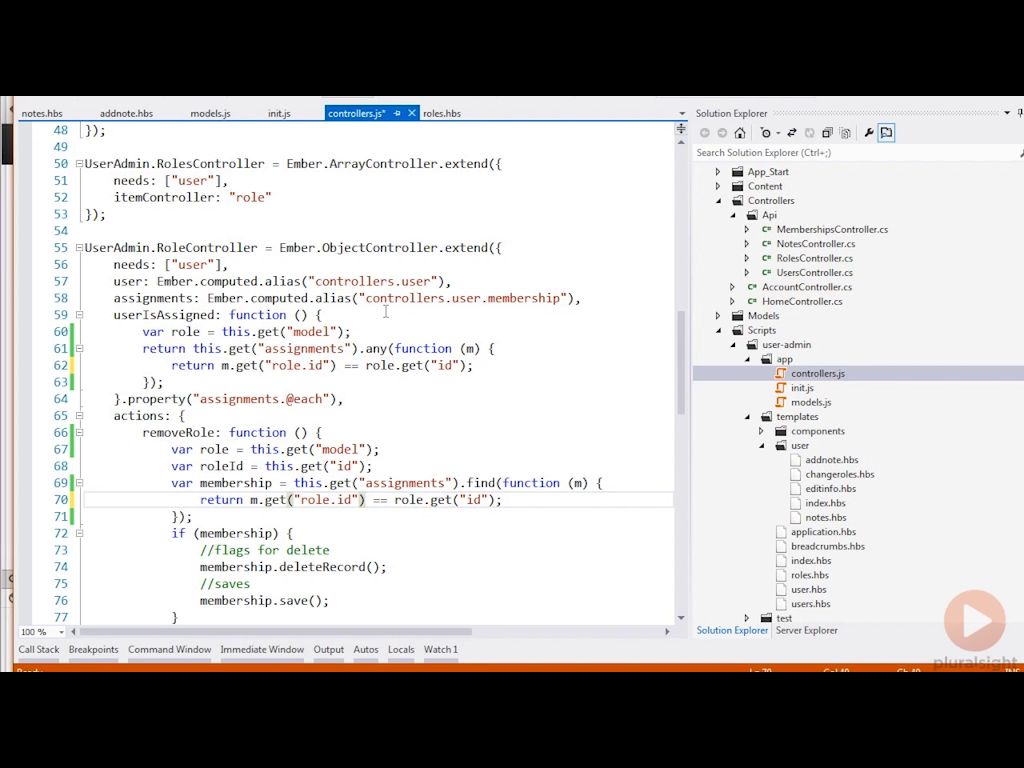Click the file icon of application.hbs
Viewport: 1024px width, 768px height.
[780, 532]
